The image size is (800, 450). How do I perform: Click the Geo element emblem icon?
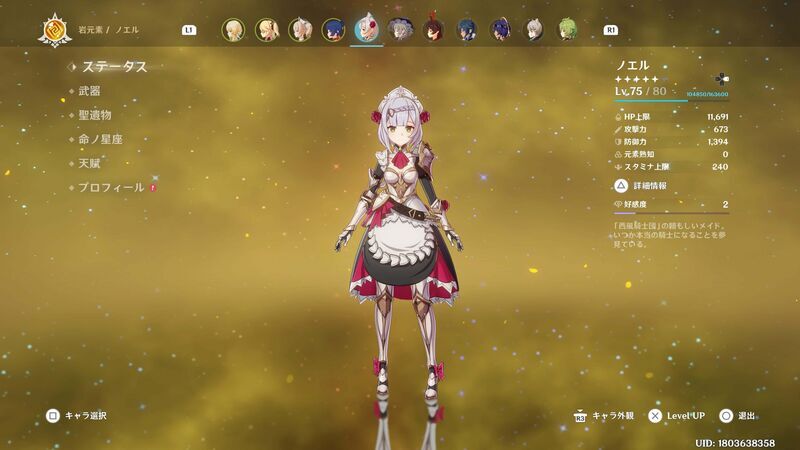[x=55, y=31]
